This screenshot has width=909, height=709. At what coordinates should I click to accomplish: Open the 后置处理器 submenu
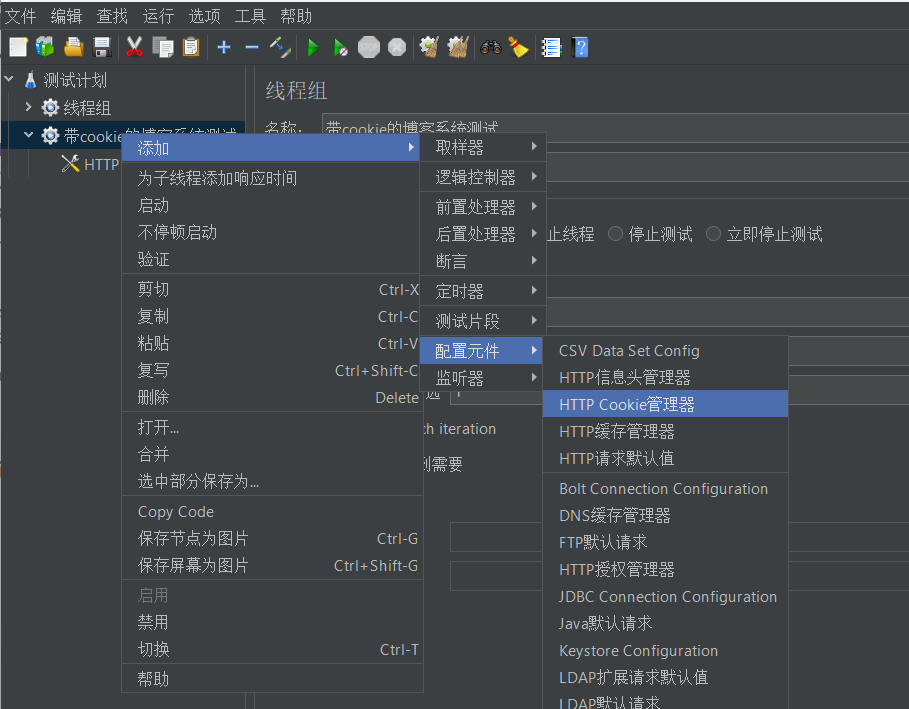483,234
